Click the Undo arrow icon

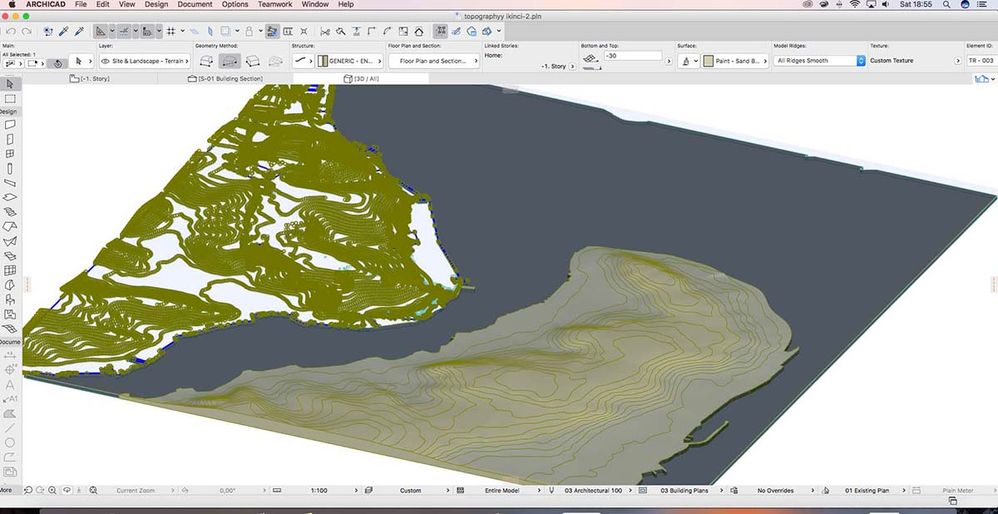[11, 31]
